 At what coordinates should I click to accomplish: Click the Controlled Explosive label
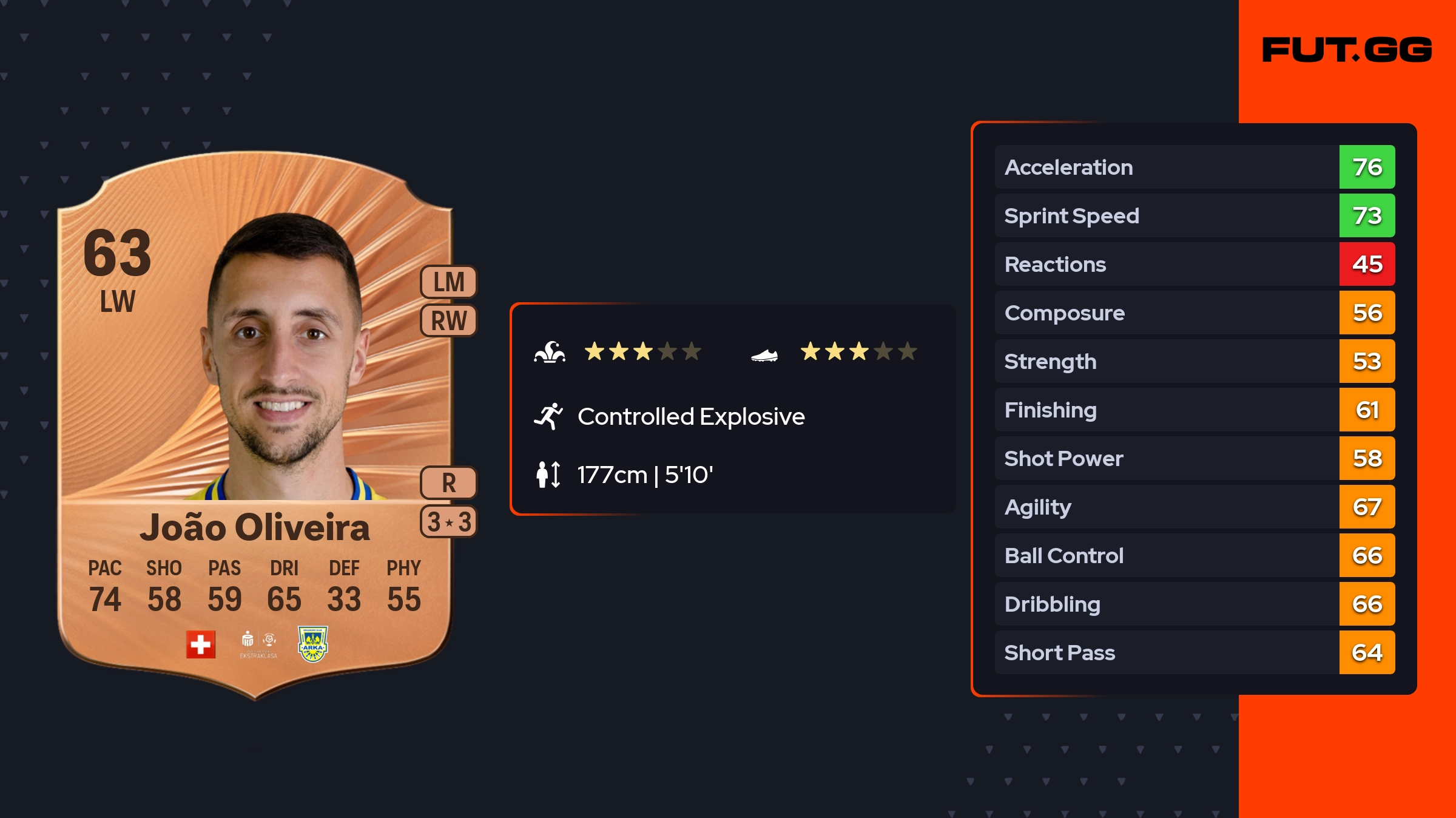tap(691, 416)
